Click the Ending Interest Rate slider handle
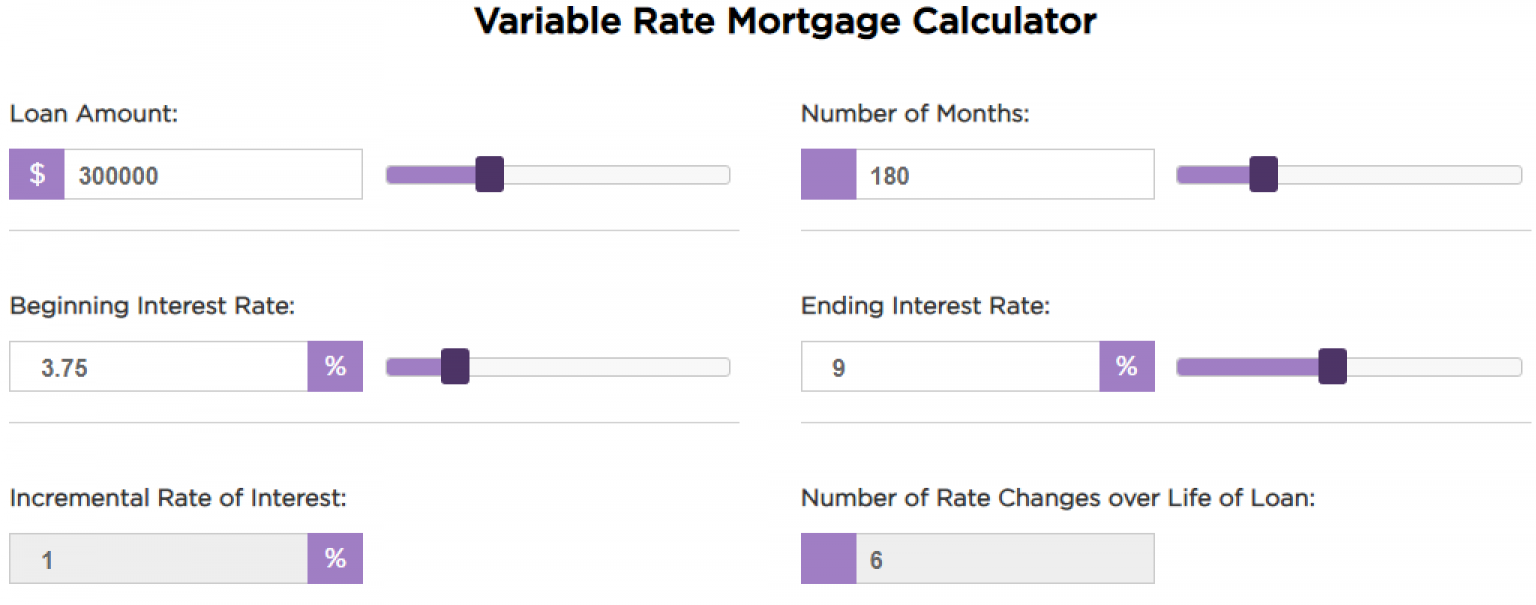Image resolution: width=1536 pixels, height=605 pixels. click(1333, 366)
